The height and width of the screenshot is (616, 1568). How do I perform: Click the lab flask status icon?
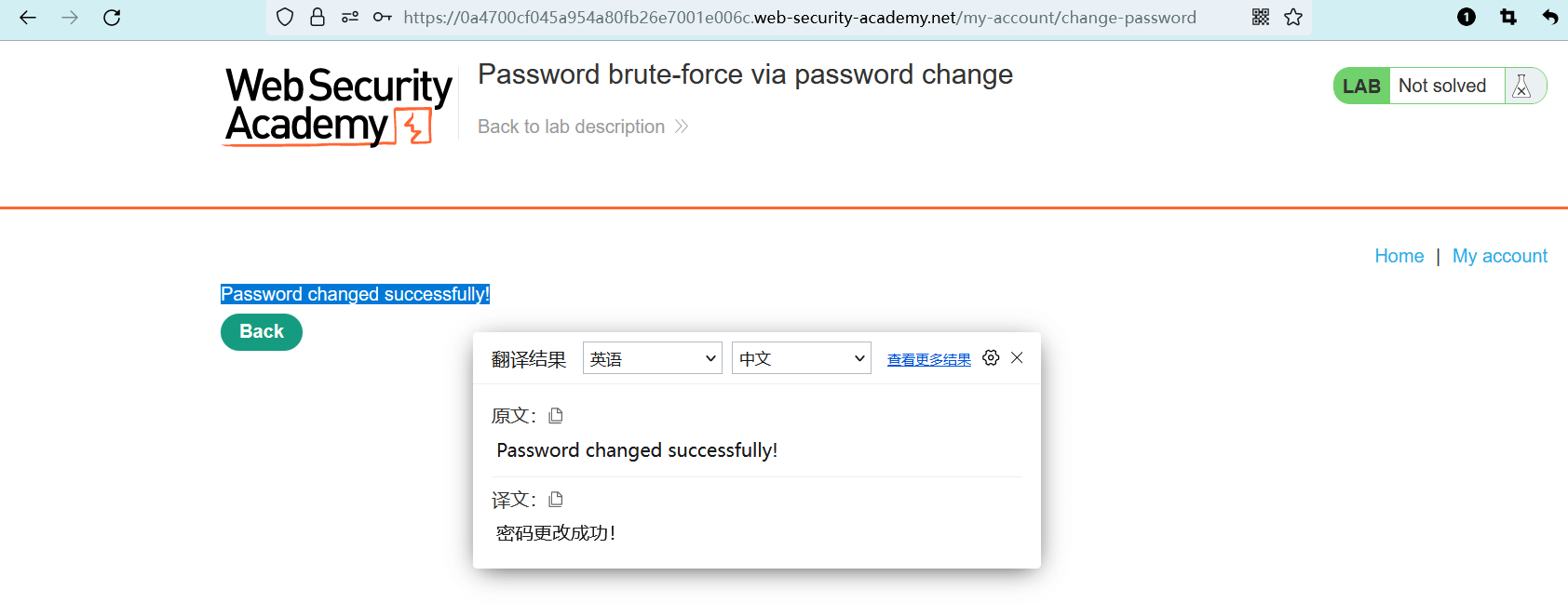click(x=1522, y=86)
